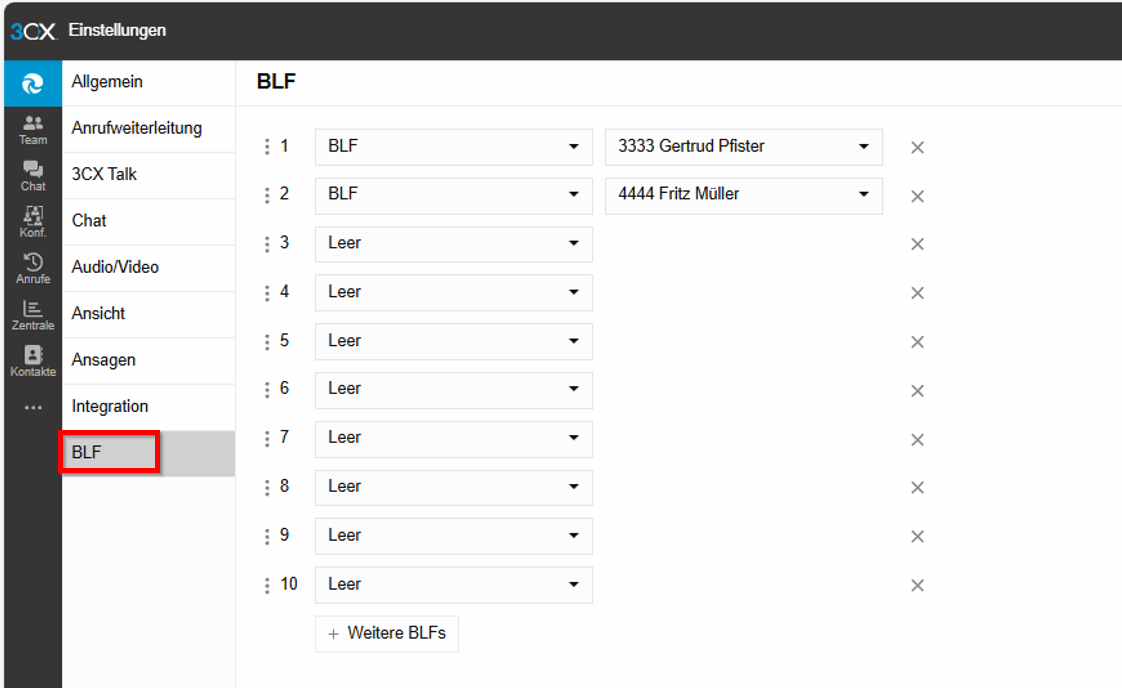Open the 3333 Gertrud Pfister dropdown
This screenshot has height=688, width=1122.
[743, 147]
